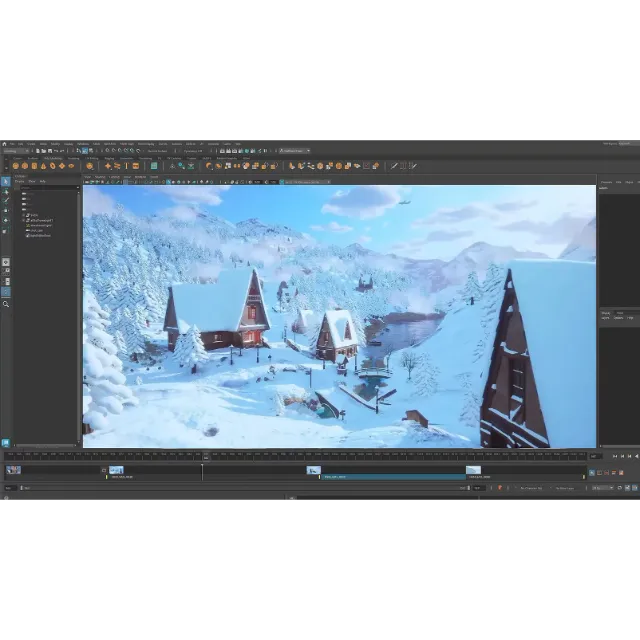Enable select by object type mode
The width and height of the screenshot is (640, 640).
click(x=85, y=151)
